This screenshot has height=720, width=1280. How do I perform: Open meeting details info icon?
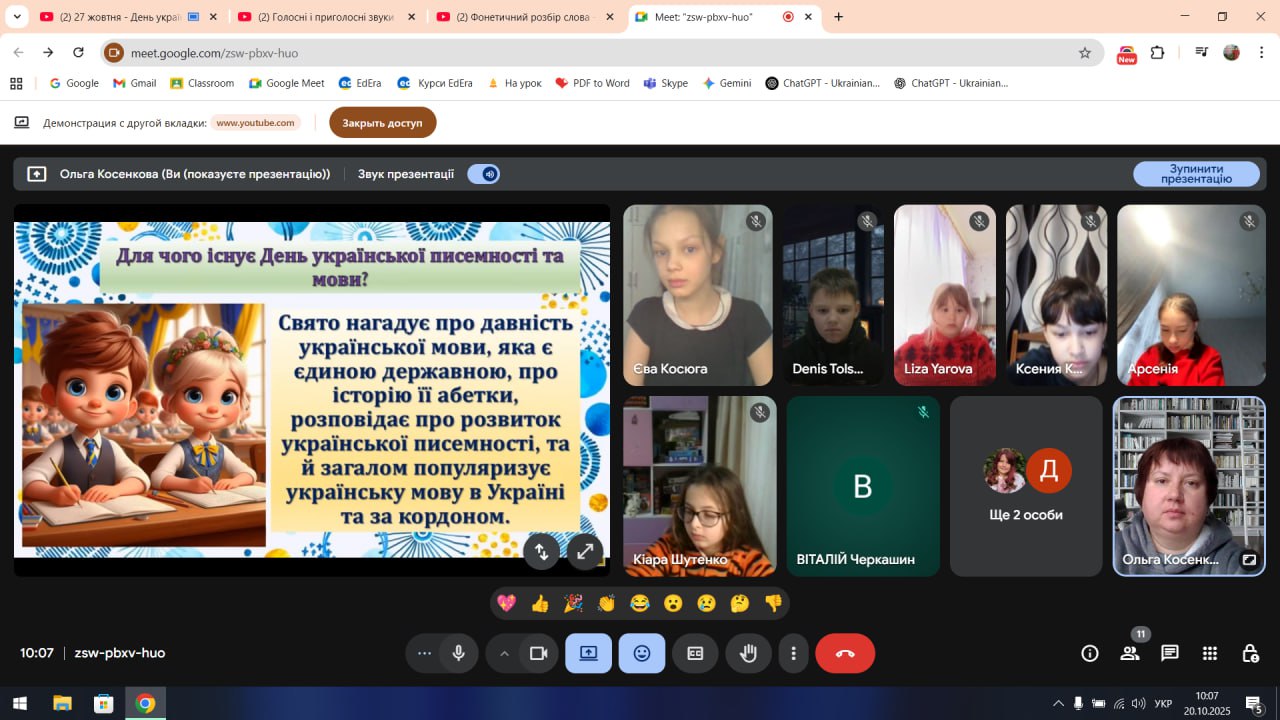[1090, 653]
